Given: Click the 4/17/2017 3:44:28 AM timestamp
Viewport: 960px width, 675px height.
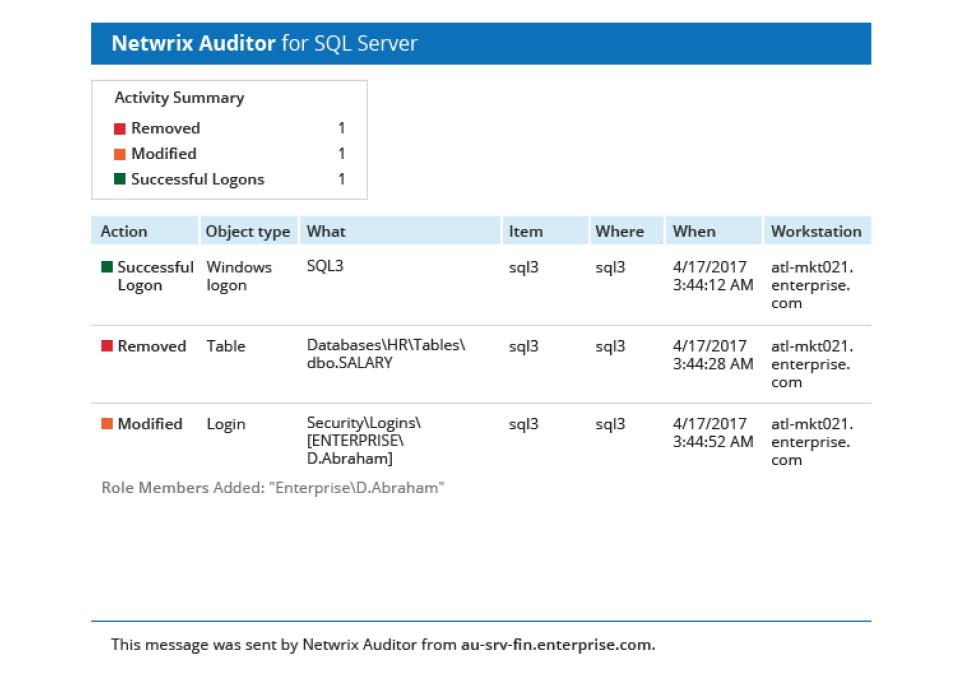Looking at the screenshot, I should (713, 355).
